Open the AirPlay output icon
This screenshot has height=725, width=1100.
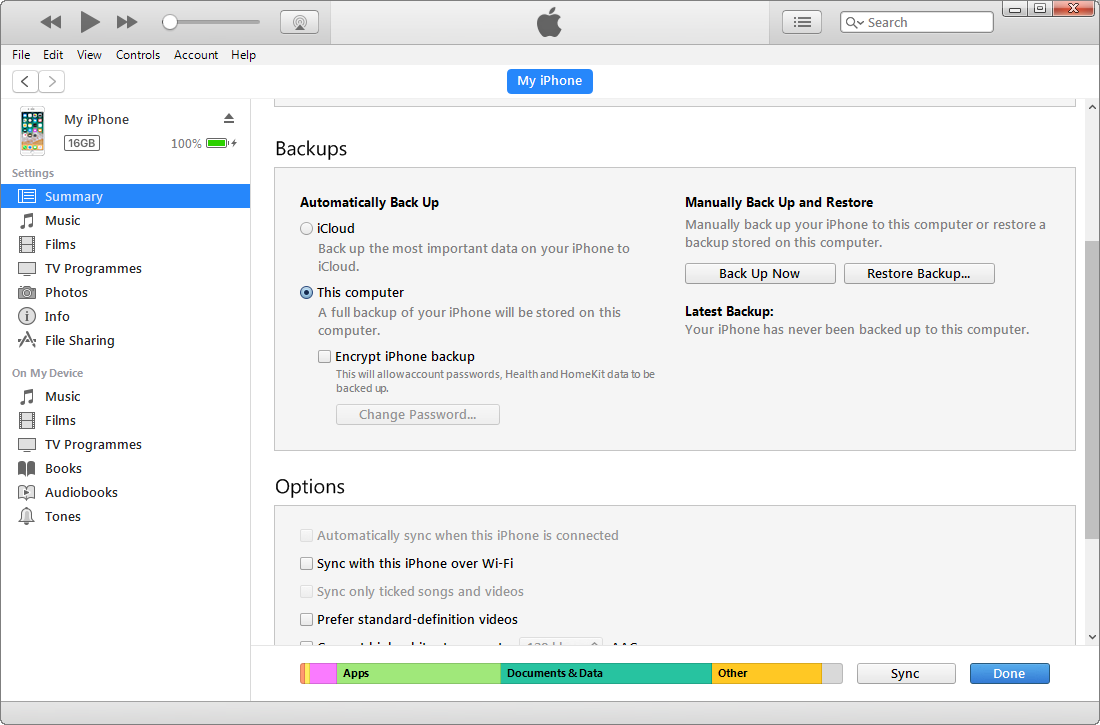300,22
